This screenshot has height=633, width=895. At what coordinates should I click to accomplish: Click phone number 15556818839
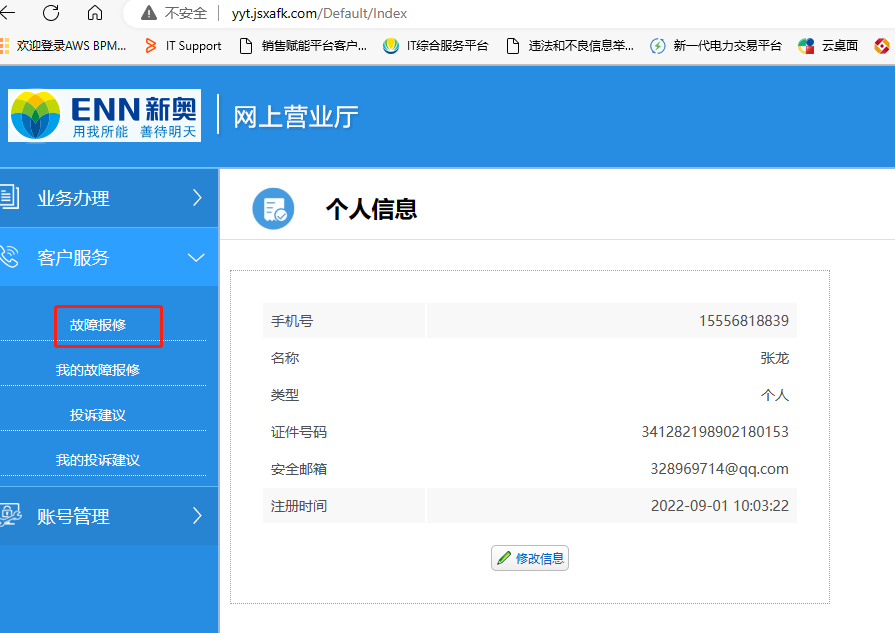point(744,321)
